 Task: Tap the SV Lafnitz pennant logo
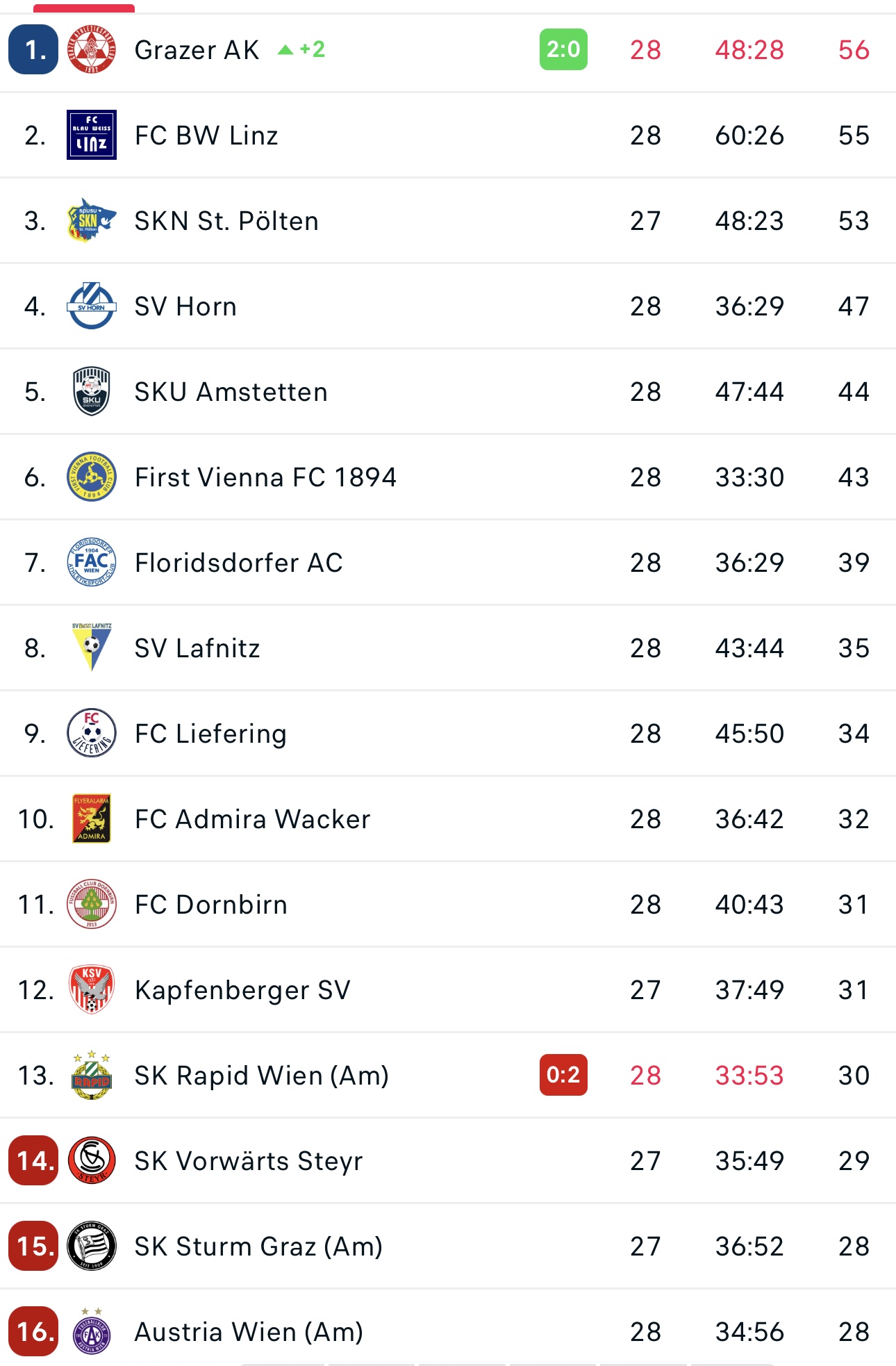(x=91, y=648)
